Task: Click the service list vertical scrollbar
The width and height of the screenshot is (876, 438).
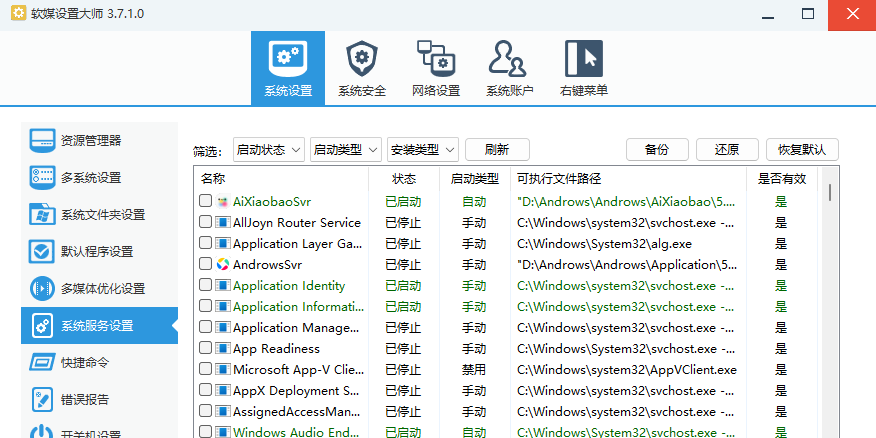Action: tap(829, 300)
